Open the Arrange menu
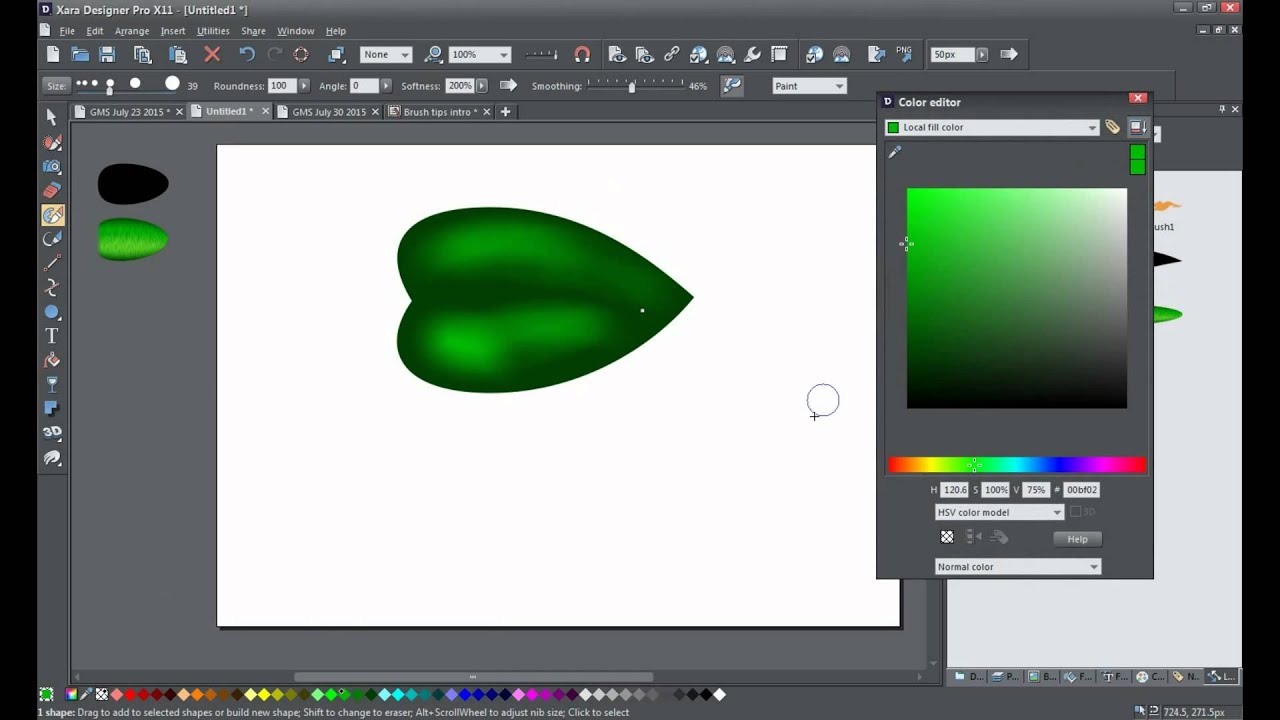Image resolution: width=1280 pixels, height=720 pixels. pos(132,31)
